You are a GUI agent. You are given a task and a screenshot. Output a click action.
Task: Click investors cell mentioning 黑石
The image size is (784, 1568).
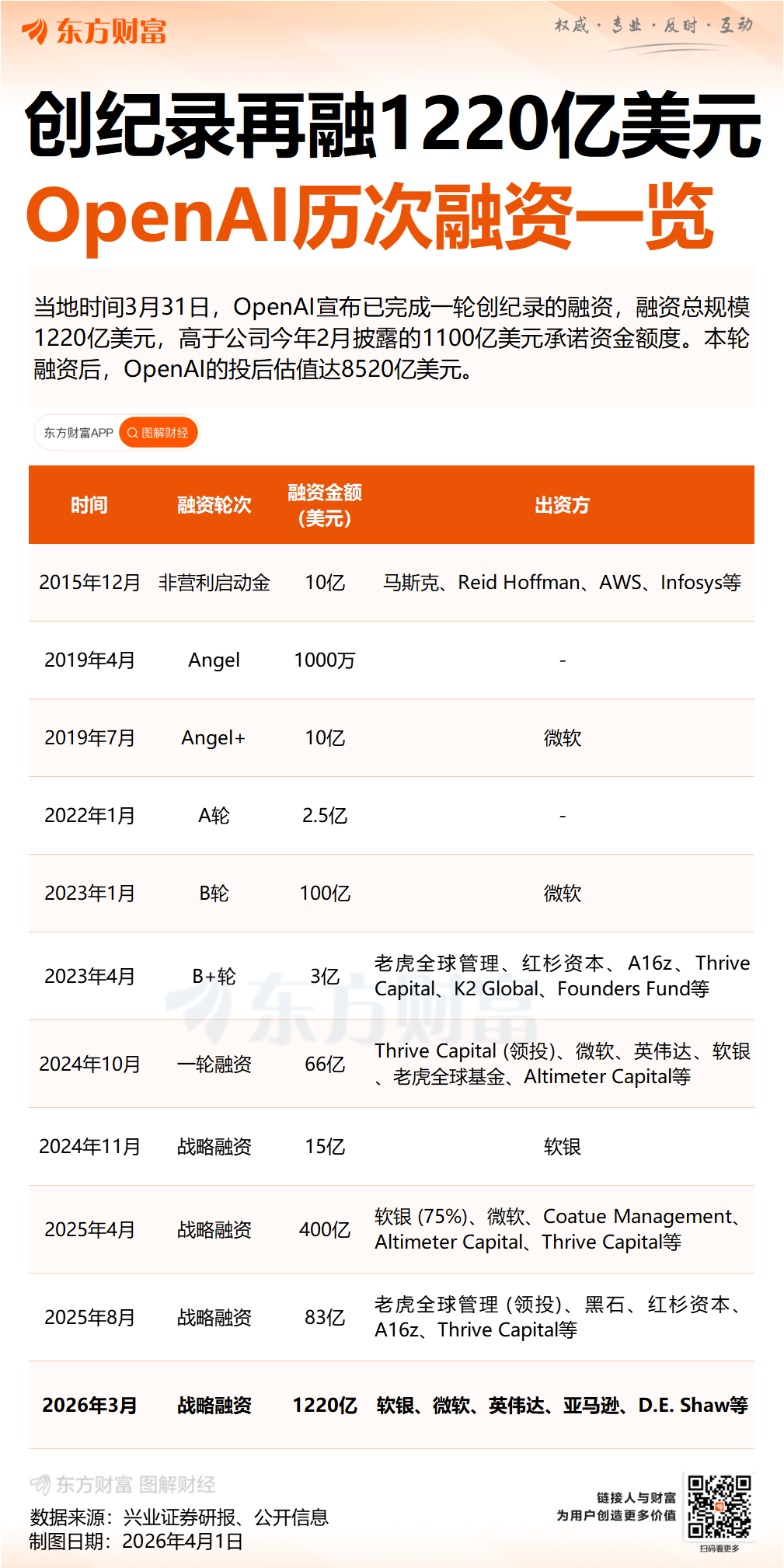pyautogui.click(x=559, y=1317)
